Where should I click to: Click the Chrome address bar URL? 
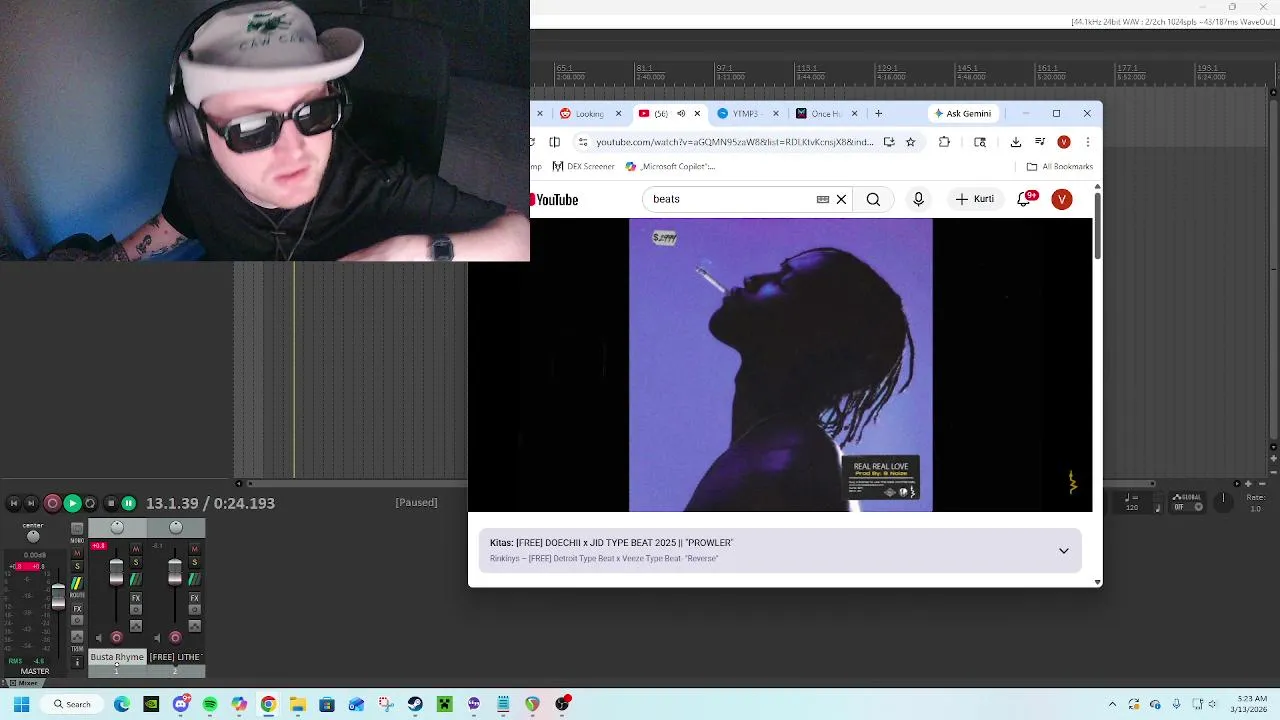pyautogui.click(x=735, y=142)
